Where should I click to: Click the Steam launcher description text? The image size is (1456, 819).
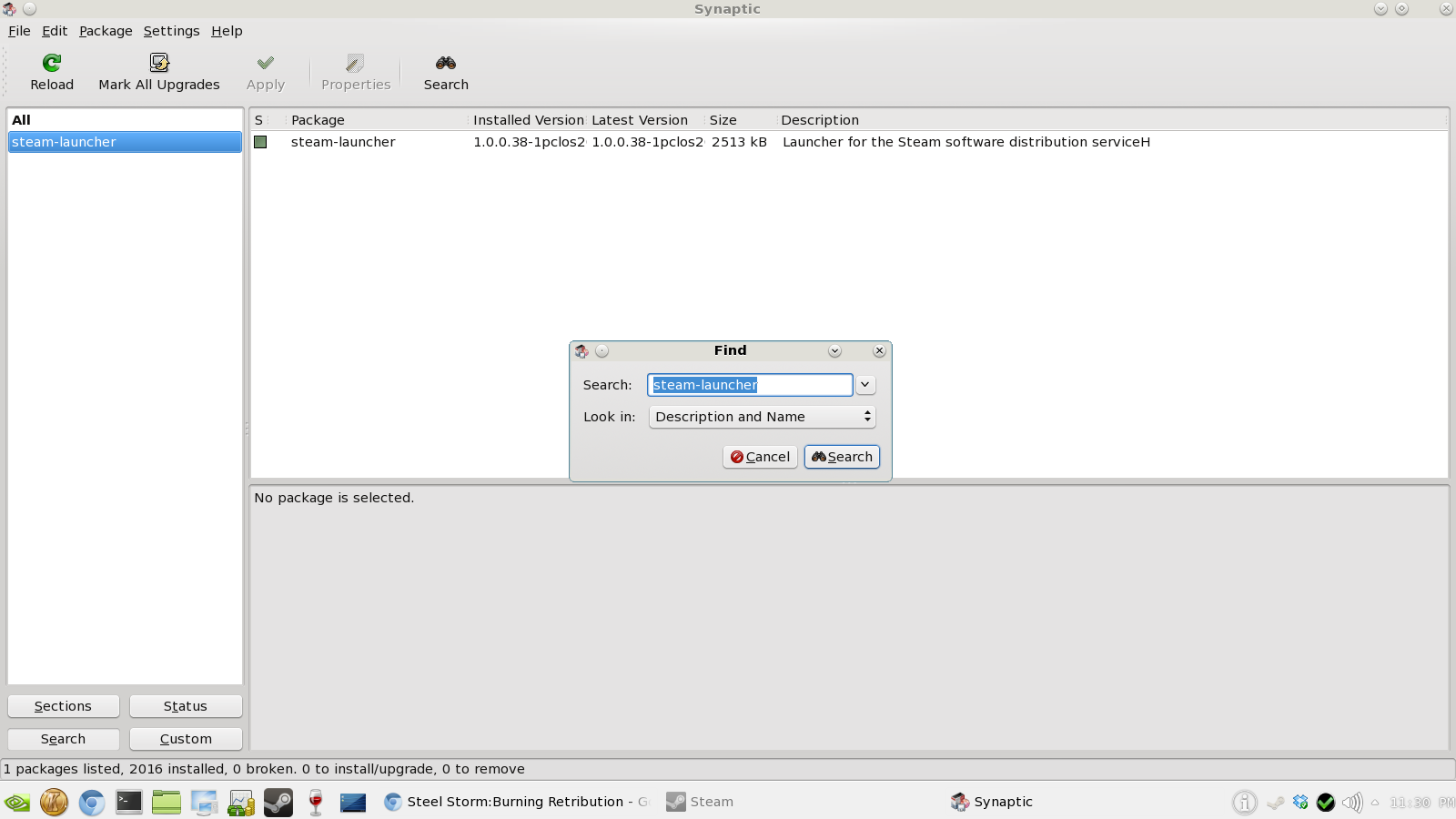coord(966,142)
